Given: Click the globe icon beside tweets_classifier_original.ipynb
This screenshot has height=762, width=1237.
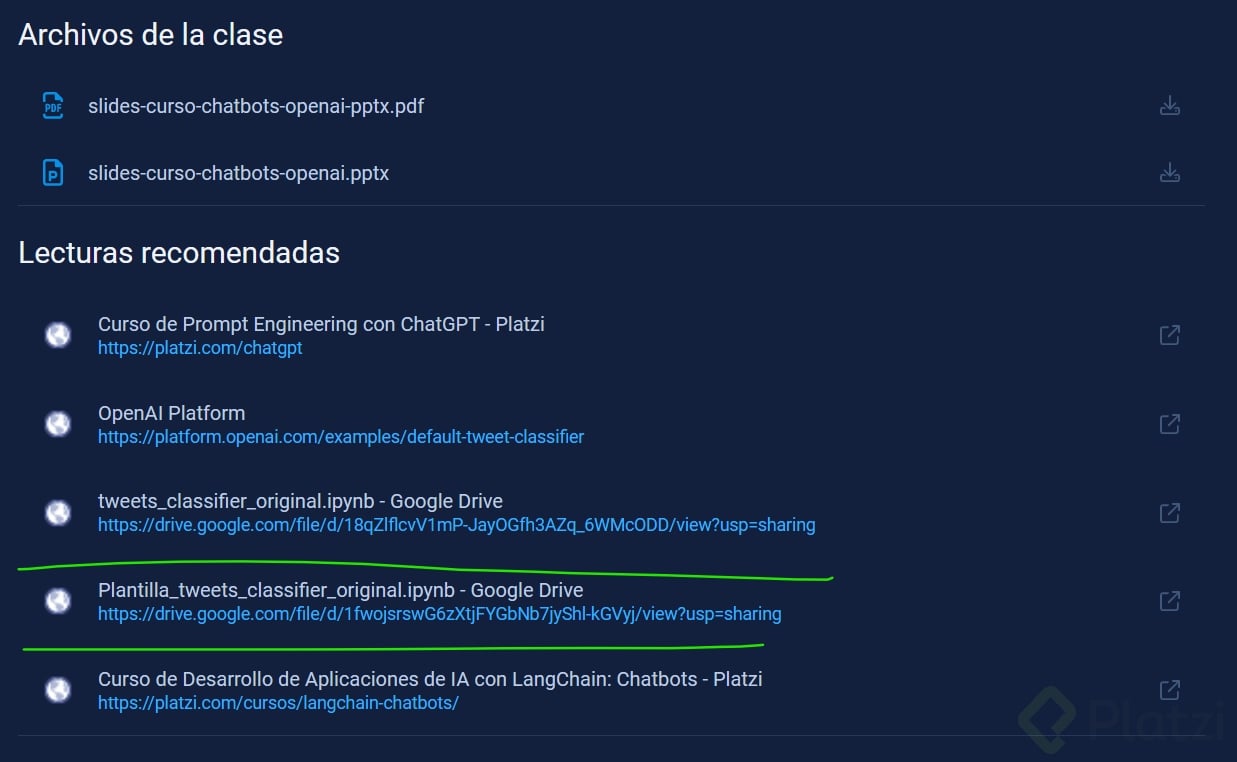Looking at the screenshot, I should (57, 512).
